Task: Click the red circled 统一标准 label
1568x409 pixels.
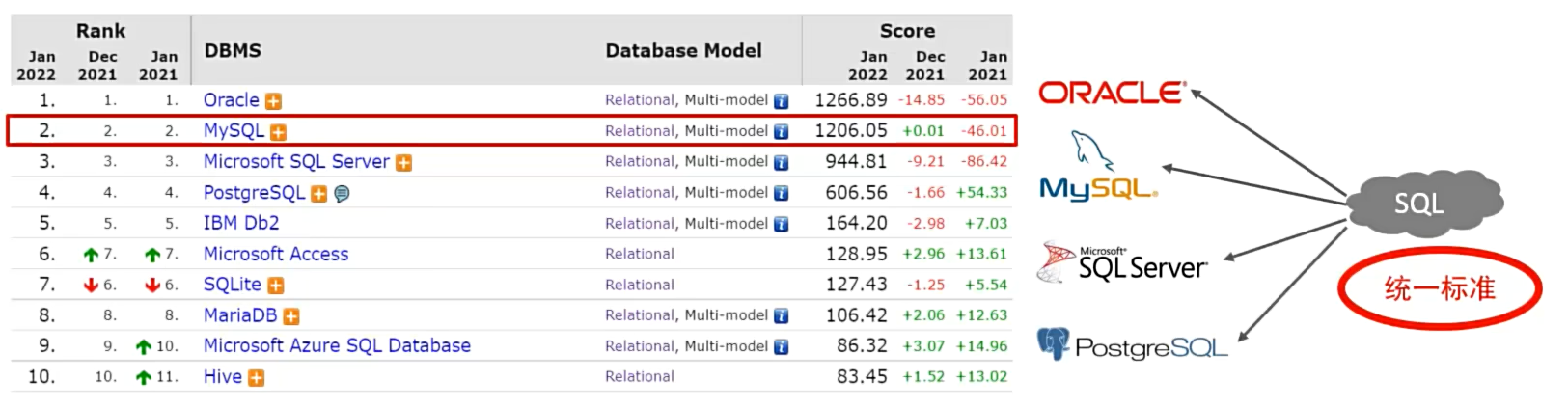Action: point(1439,288)
